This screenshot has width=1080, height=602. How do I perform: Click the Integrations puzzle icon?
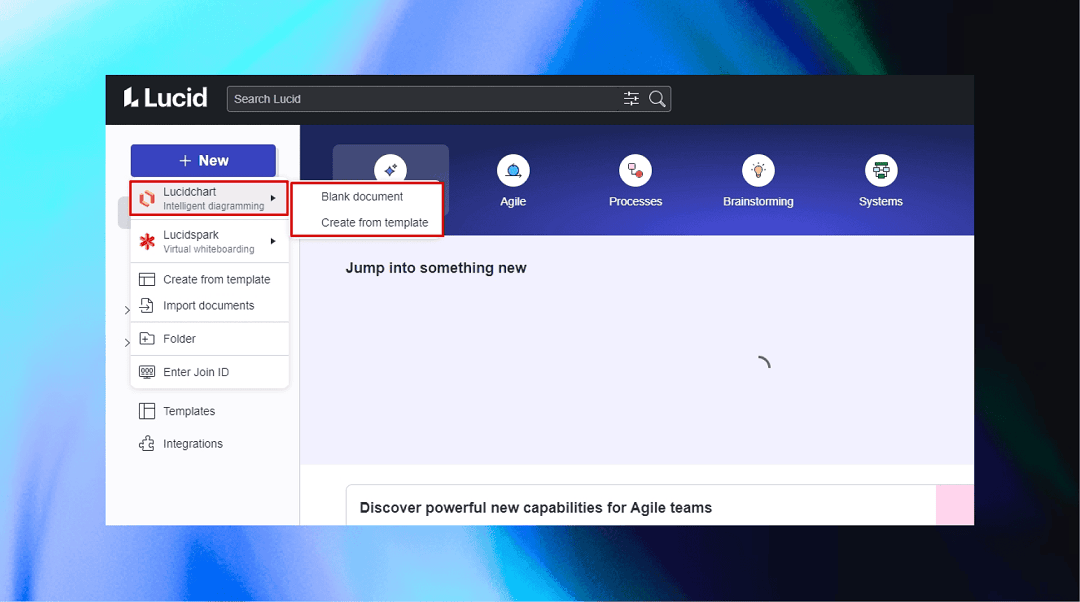147,444
